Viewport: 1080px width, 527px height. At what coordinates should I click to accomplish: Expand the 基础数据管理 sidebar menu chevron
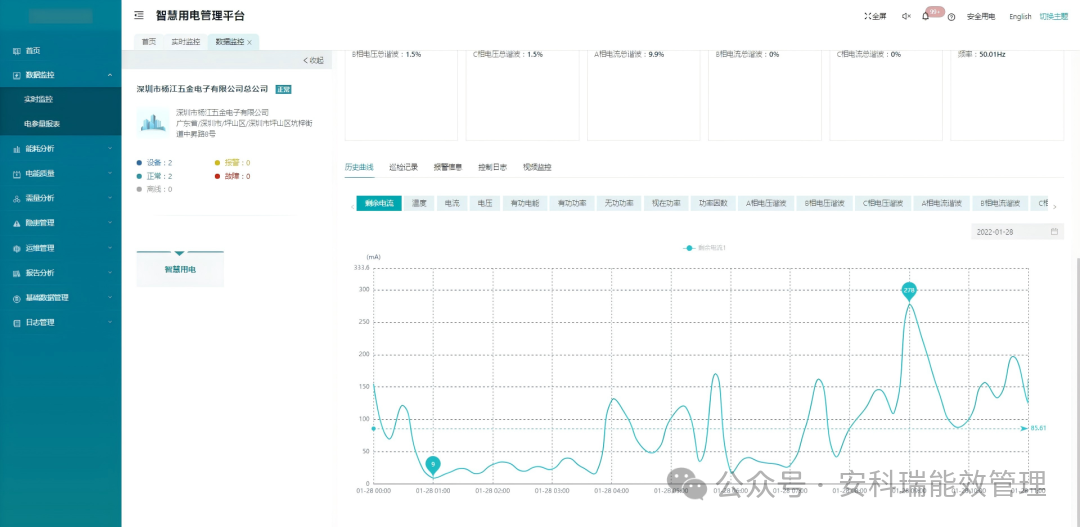(x=110, y=298)
